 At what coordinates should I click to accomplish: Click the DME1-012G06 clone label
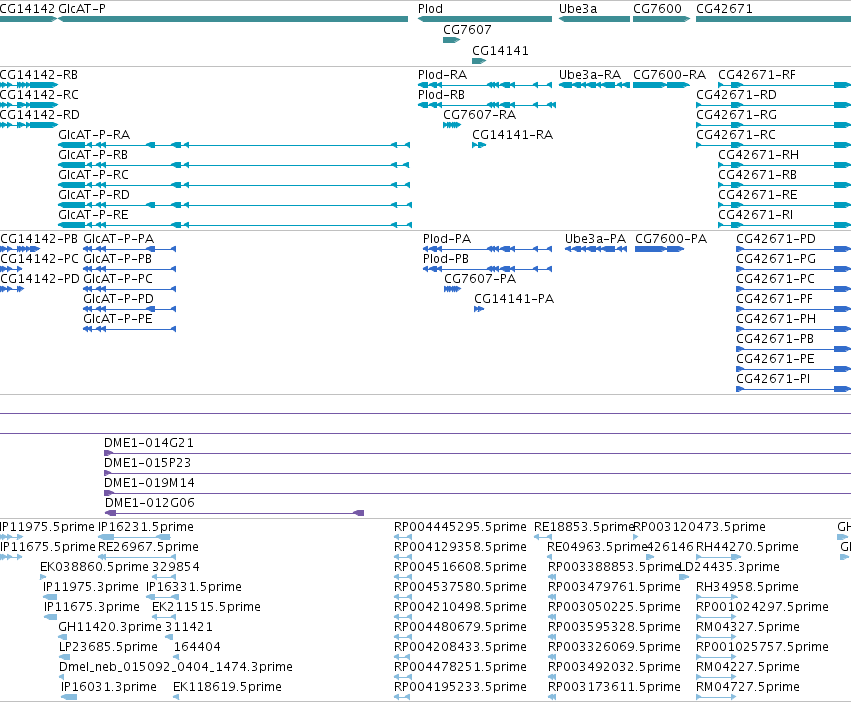150,503
